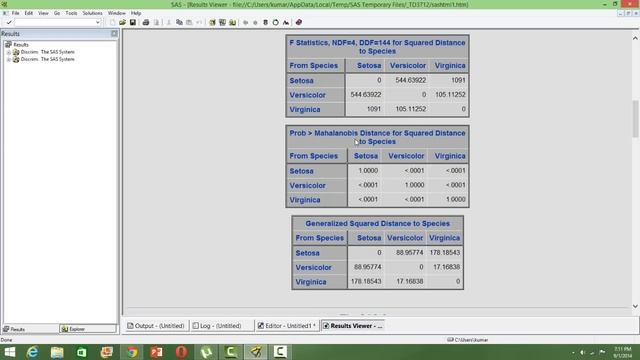Image resolution: width=640 pixels, height=360 pixels.
Task: Click the 'Prob > Mahalanobis Distance' table title
Action: (377, 137)
